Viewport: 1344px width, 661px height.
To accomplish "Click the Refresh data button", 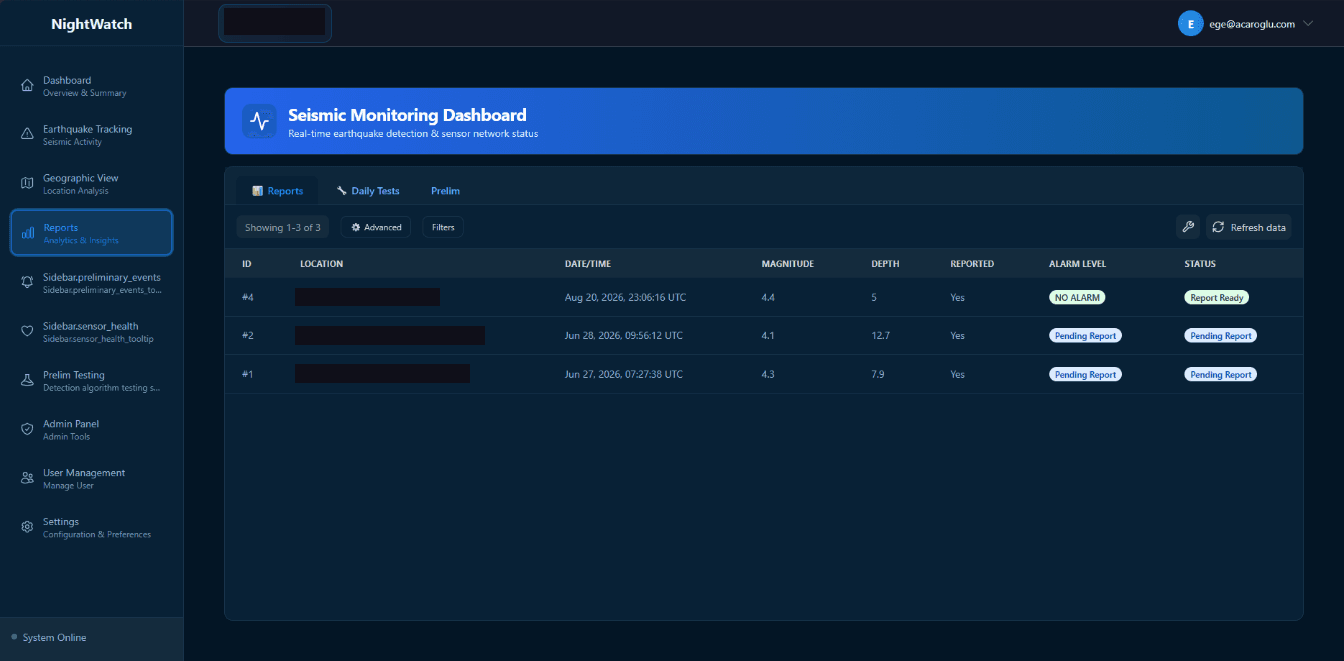I will tap(1248, 227).
